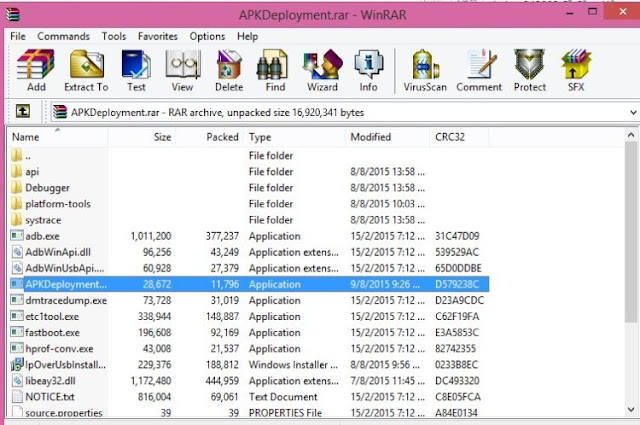Sort by the Name column header
Viewport: 640px width, 425px height.
coord(58,137)
